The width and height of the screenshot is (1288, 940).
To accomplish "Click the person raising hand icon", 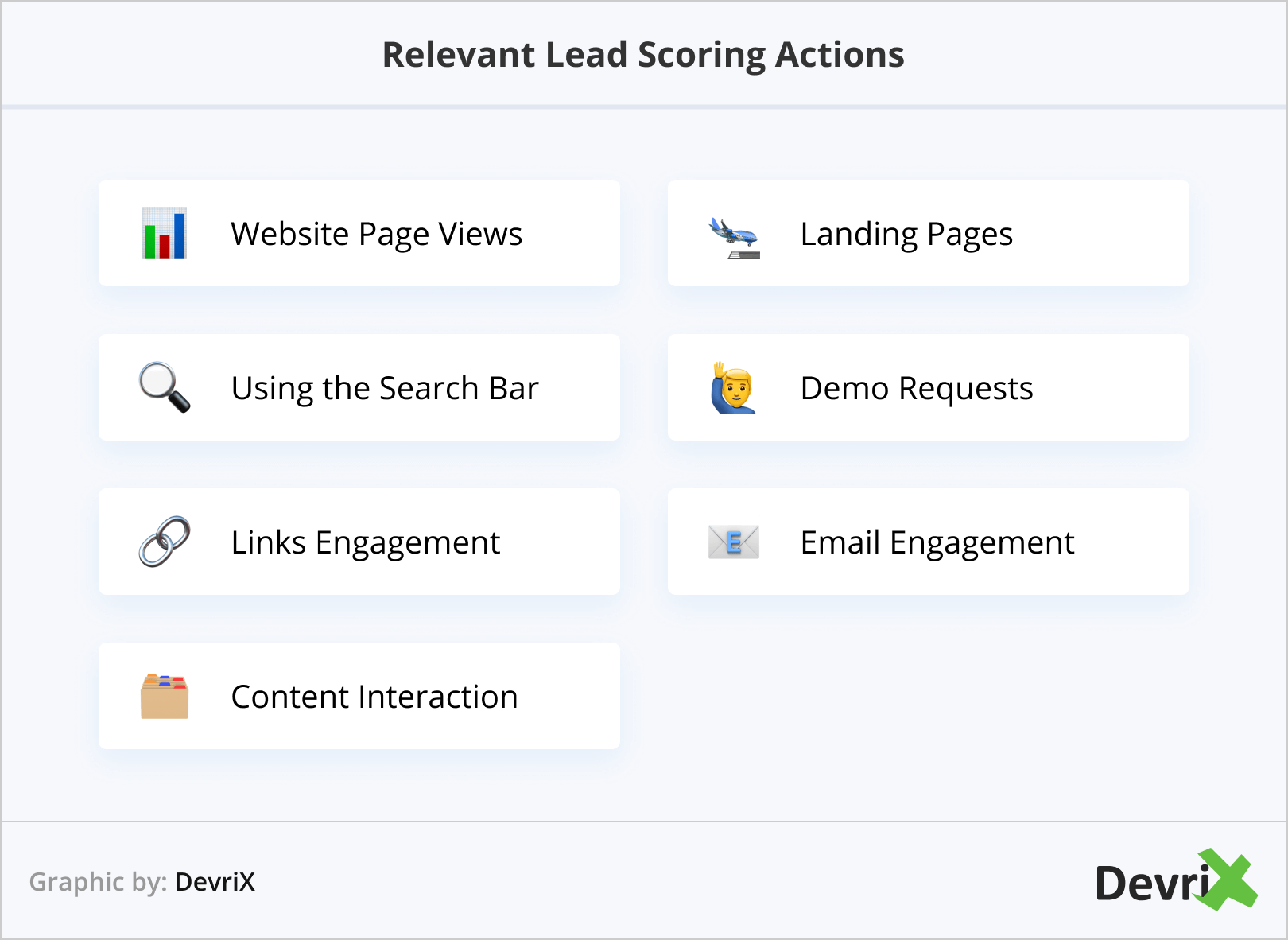I will tap(732, 387).
